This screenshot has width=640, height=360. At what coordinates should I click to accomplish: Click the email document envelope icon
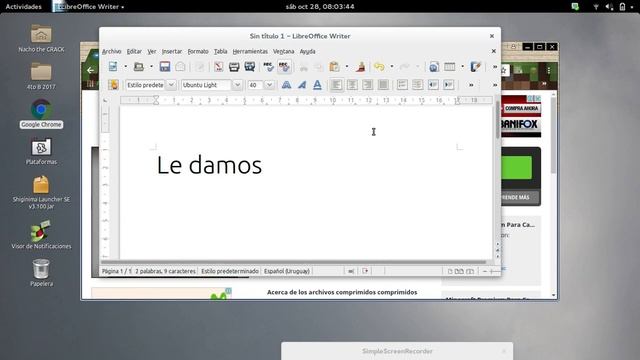point(180,67)
